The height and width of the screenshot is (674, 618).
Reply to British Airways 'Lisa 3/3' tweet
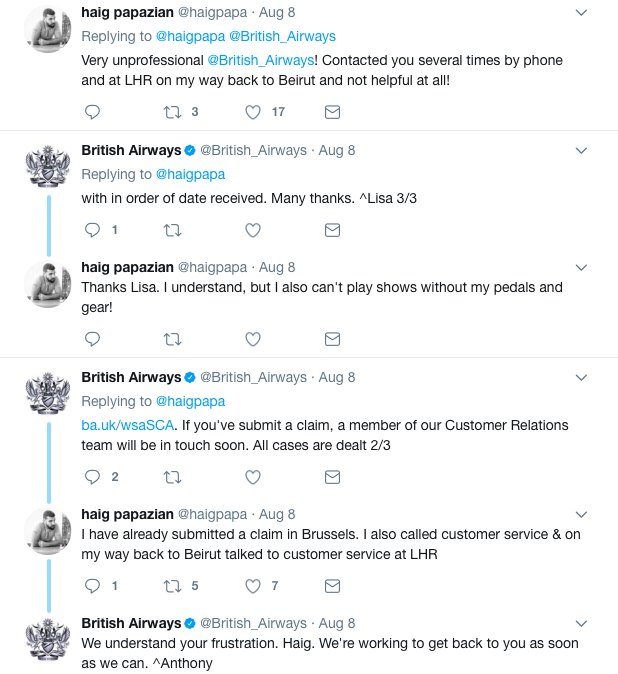pyautogui.click(x=92, y=230)
